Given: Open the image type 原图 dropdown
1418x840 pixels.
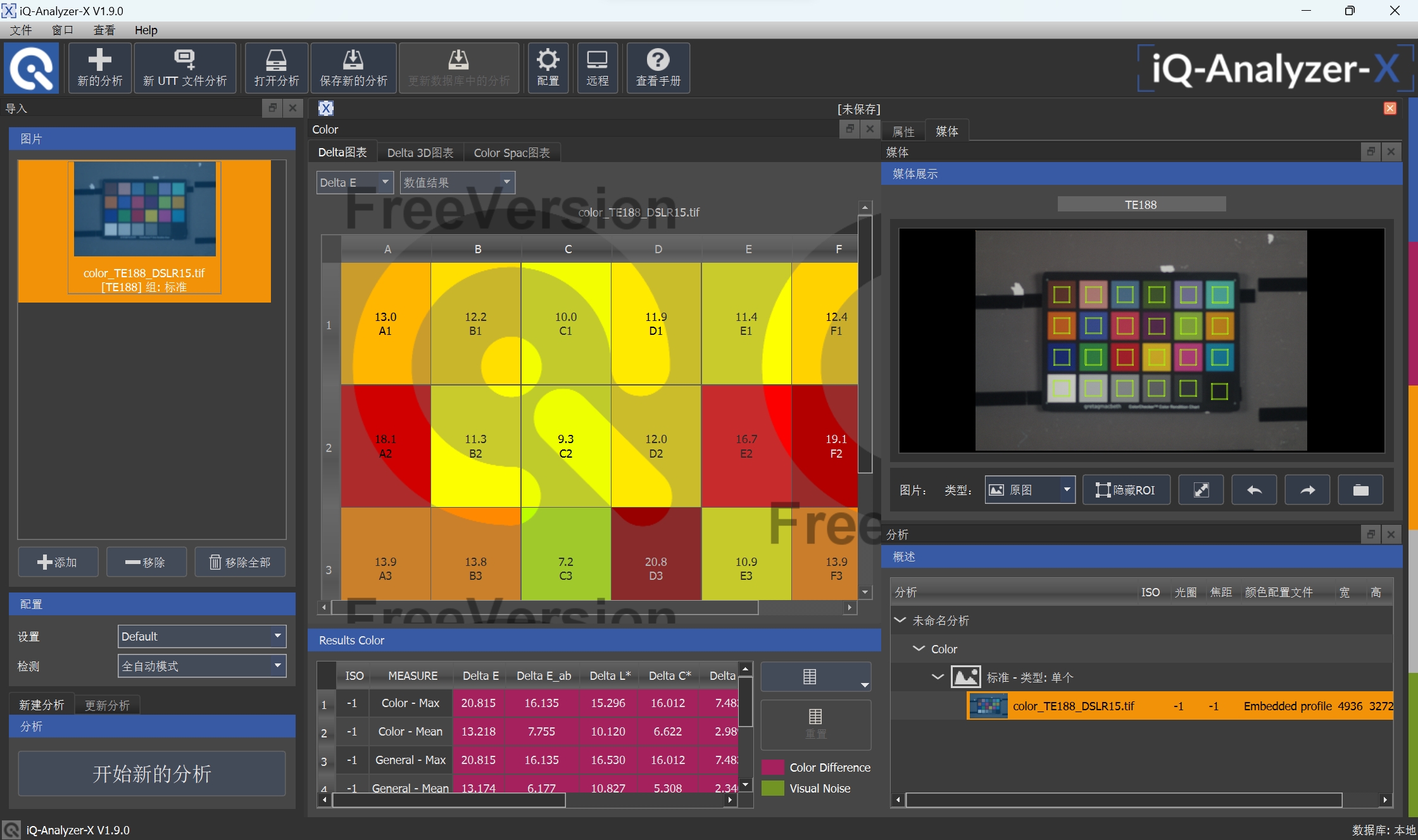Looking at the screenshot, I should point(1030,490).
